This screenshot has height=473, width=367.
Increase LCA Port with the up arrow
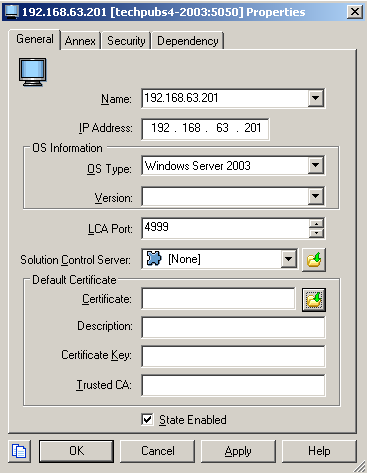[x=316, y=223]
